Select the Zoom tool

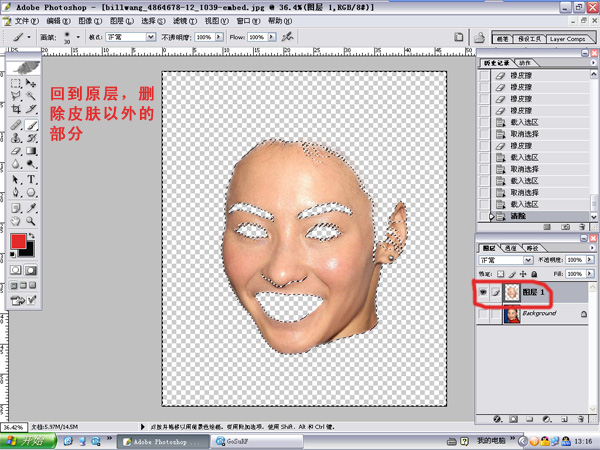tap(31, 221)
